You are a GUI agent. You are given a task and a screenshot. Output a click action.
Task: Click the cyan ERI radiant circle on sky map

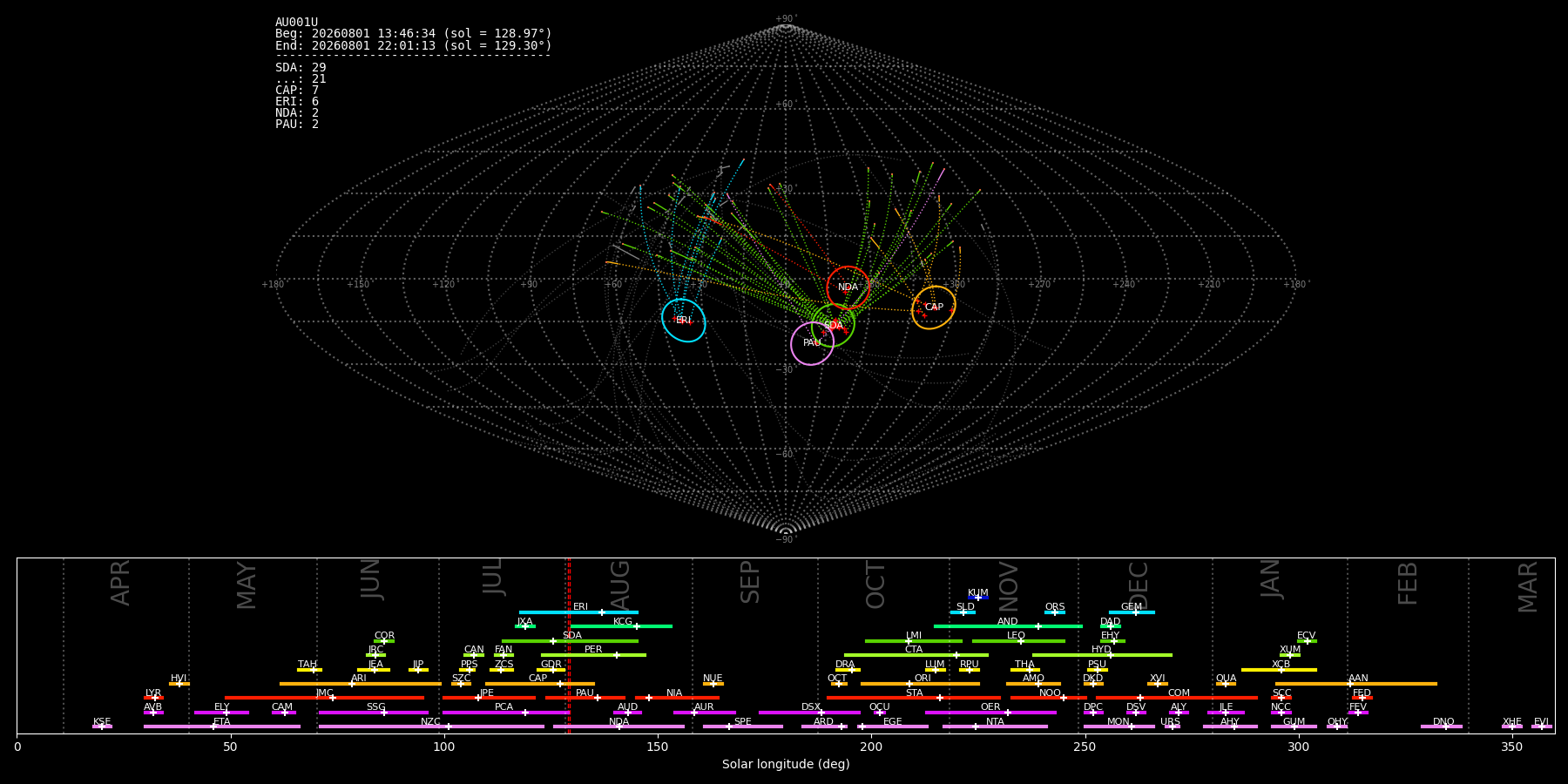click(683, 320)
